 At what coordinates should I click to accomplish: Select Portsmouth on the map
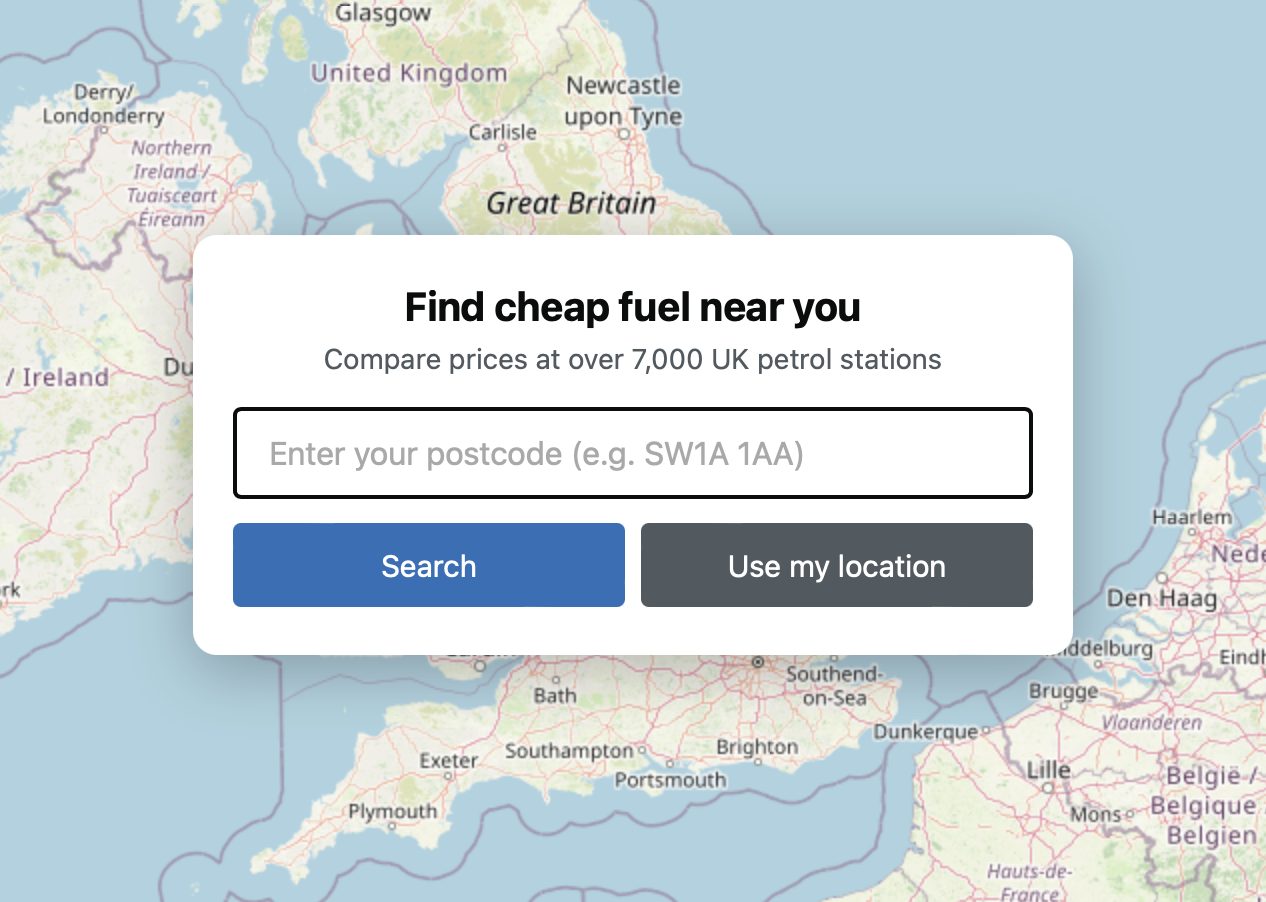pos(669,780)
